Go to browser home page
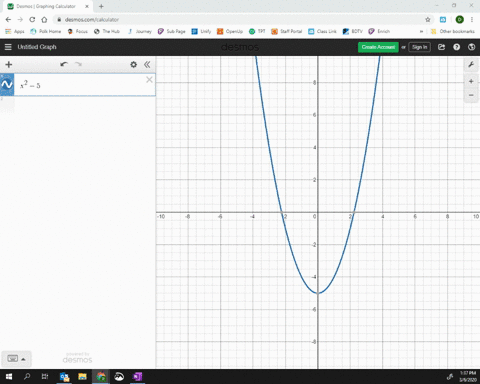 pos(44,20)
